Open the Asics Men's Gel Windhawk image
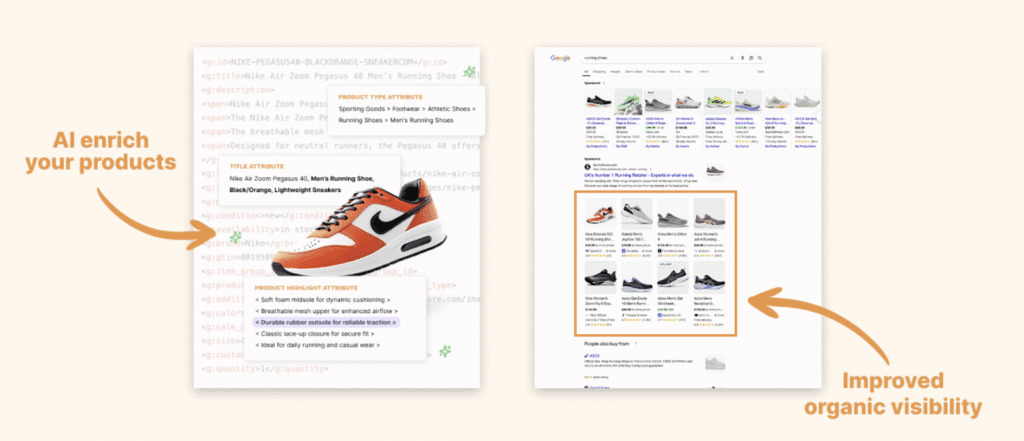 coord(673,277)
